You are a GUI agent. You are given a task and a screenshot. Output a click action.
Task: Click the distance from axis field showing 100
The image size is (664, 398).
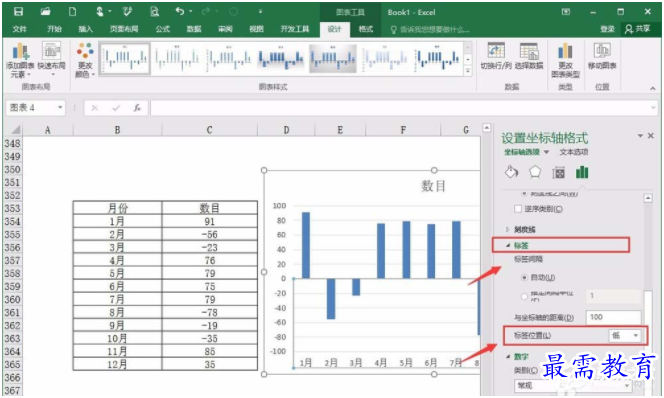(x=613, y=317)
